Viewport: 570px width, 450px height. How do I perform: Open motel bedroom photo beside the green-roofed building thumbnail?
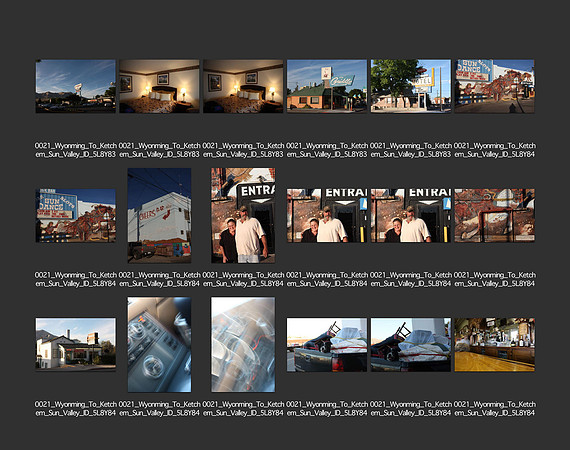[x=243, y=86]
